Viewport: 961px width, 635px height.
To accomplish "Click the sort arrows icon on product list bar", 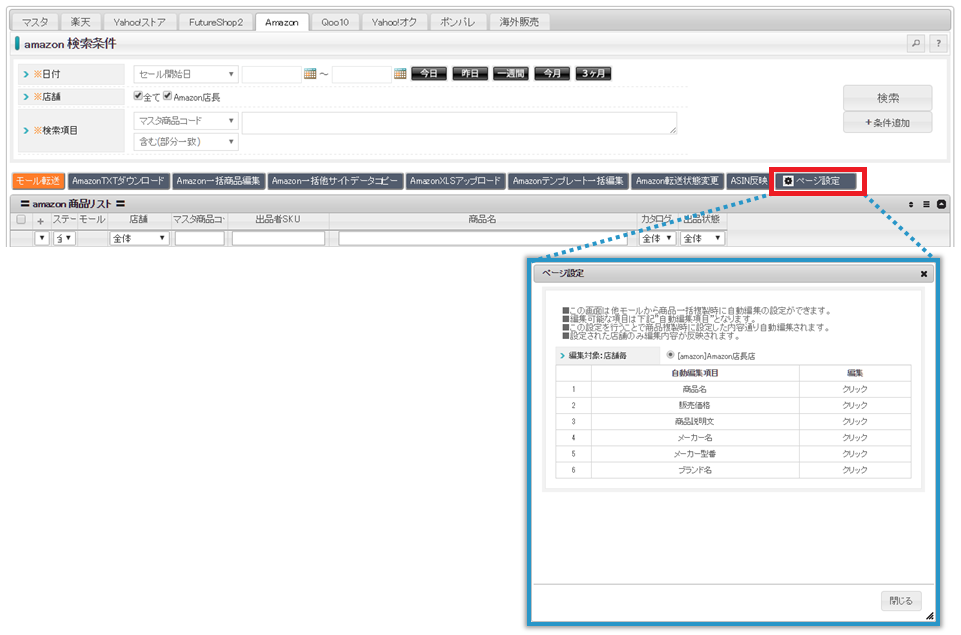I will (x=911, y=204).
